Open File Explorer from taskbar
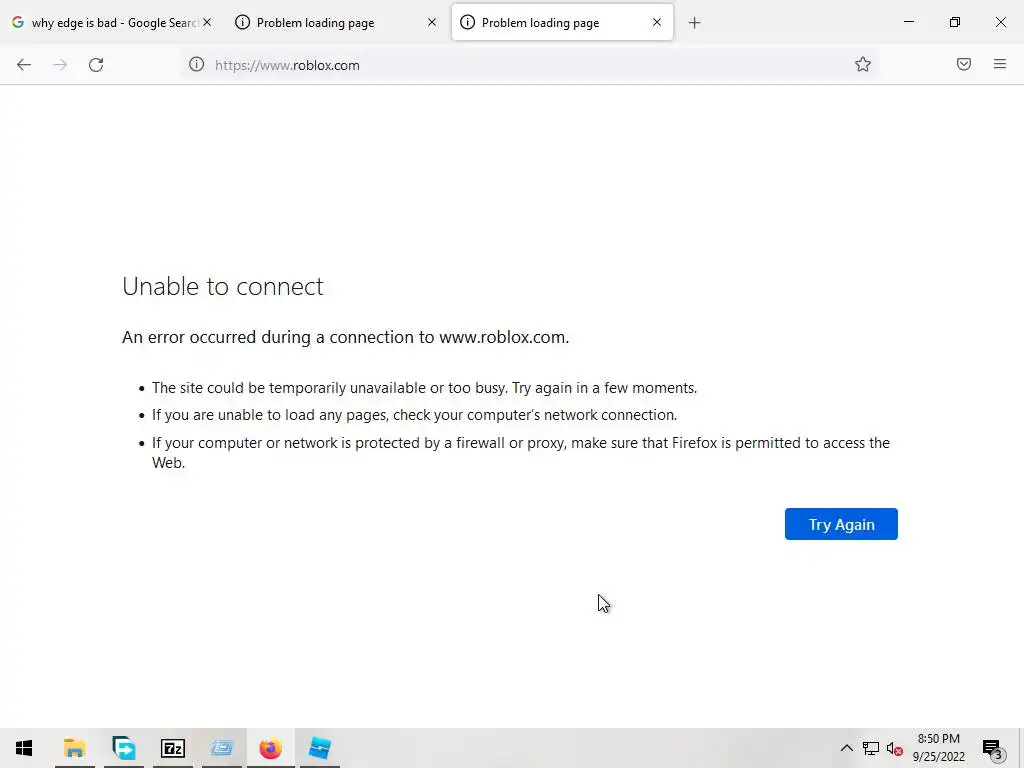The height and width of the screenshot is (768, 1024). [x=74, y=748]
